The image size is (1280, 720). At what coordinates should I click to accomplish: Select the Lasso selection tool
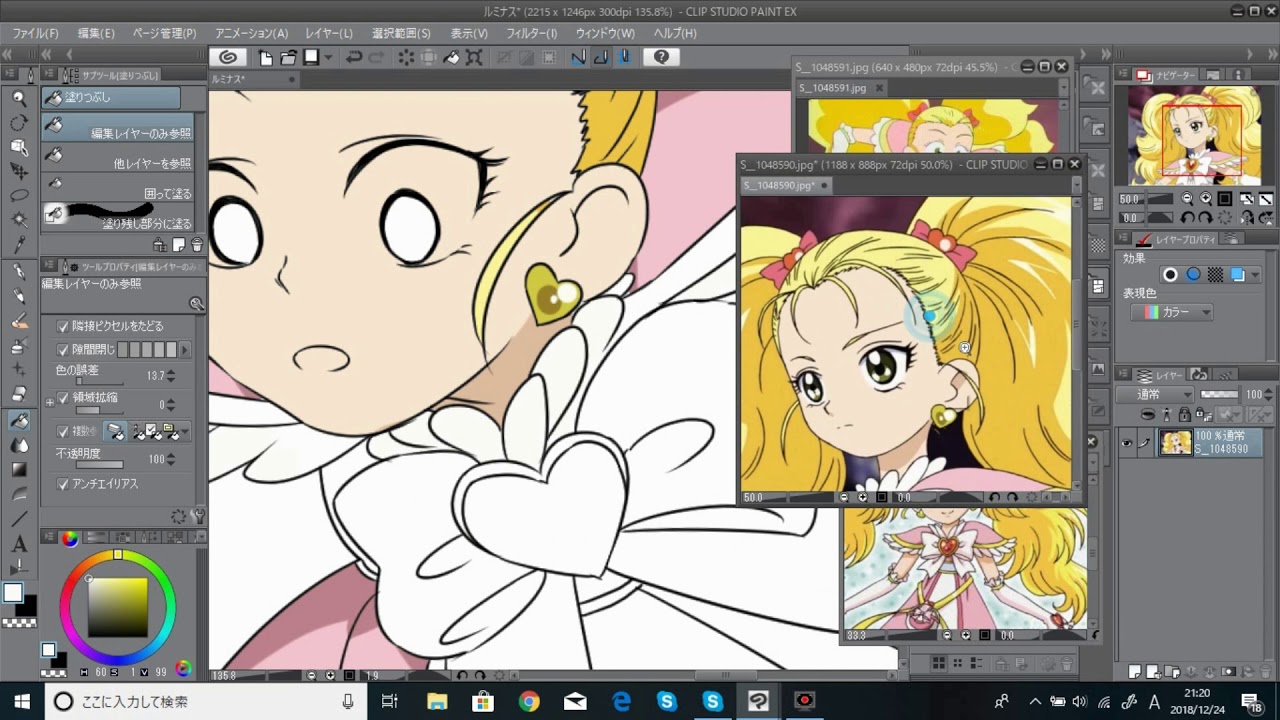pos(19,195)
